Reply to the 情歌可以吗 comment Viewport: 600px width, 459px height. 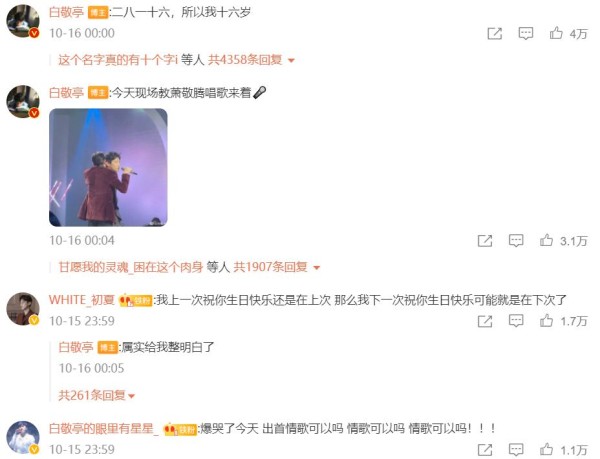[x=516, y=449]
